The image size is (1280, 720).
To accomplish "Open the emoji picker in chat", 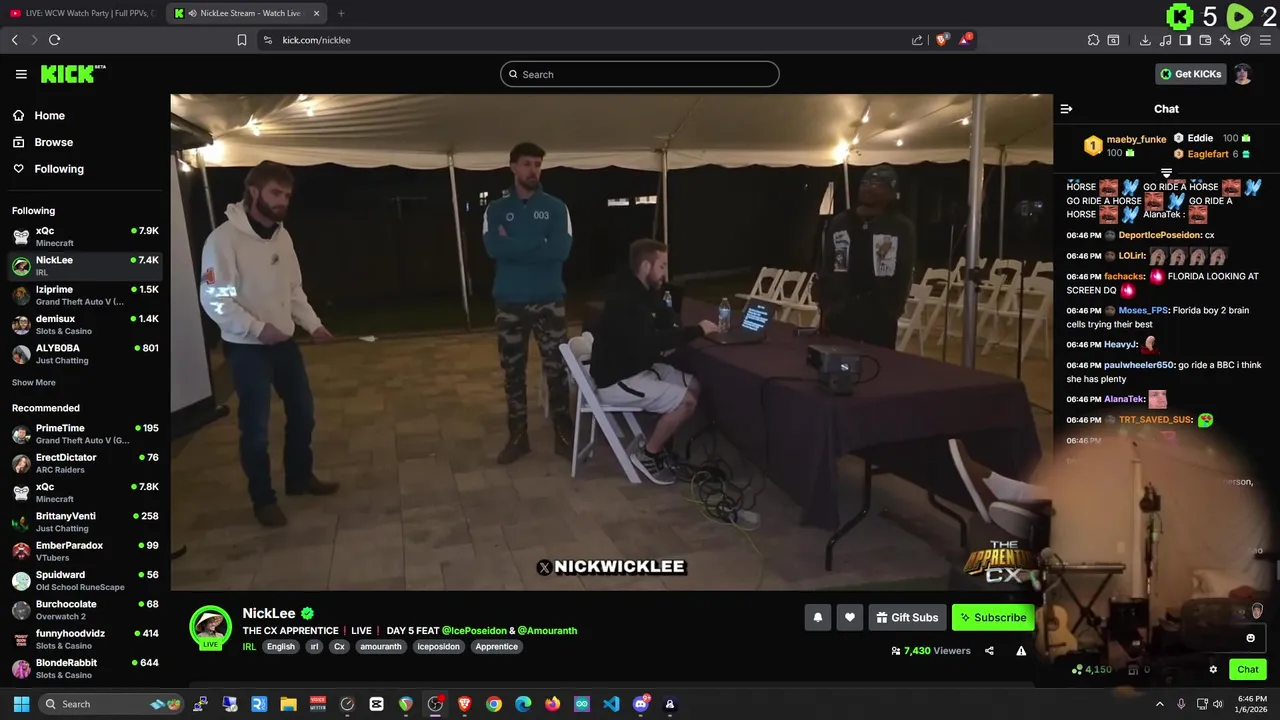I will point(1250,638).
